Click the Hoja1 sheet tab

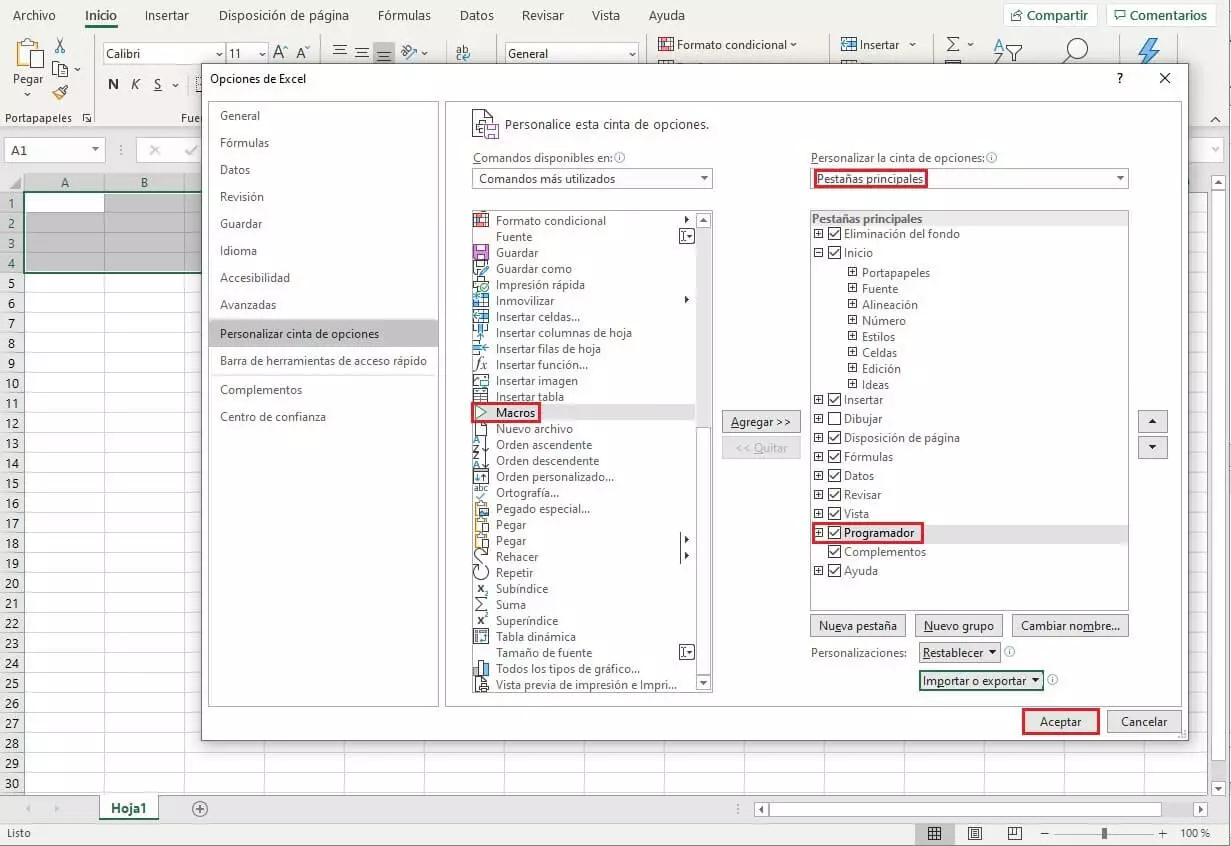click(x=128, y=807)
